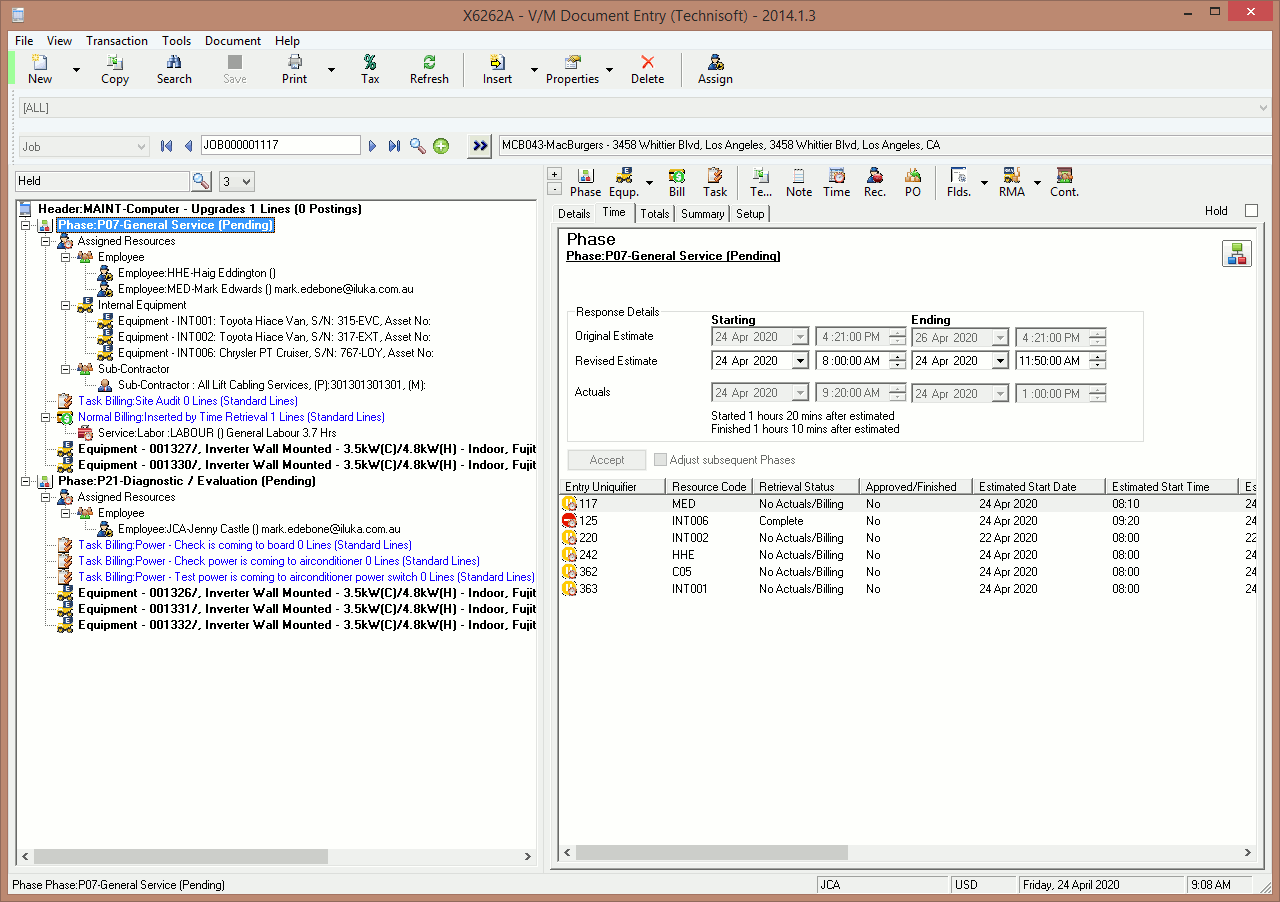Open the Transaction menu
Viewport: 1280px width, 902px height.
click(x=117, y=41)
